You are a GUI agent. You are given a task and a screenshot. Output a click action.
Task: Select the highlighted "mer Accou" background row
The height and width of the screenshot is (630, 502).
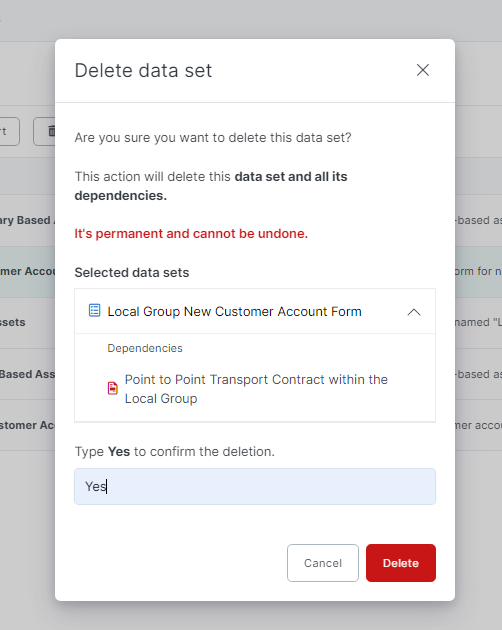(x=27, y=271)
